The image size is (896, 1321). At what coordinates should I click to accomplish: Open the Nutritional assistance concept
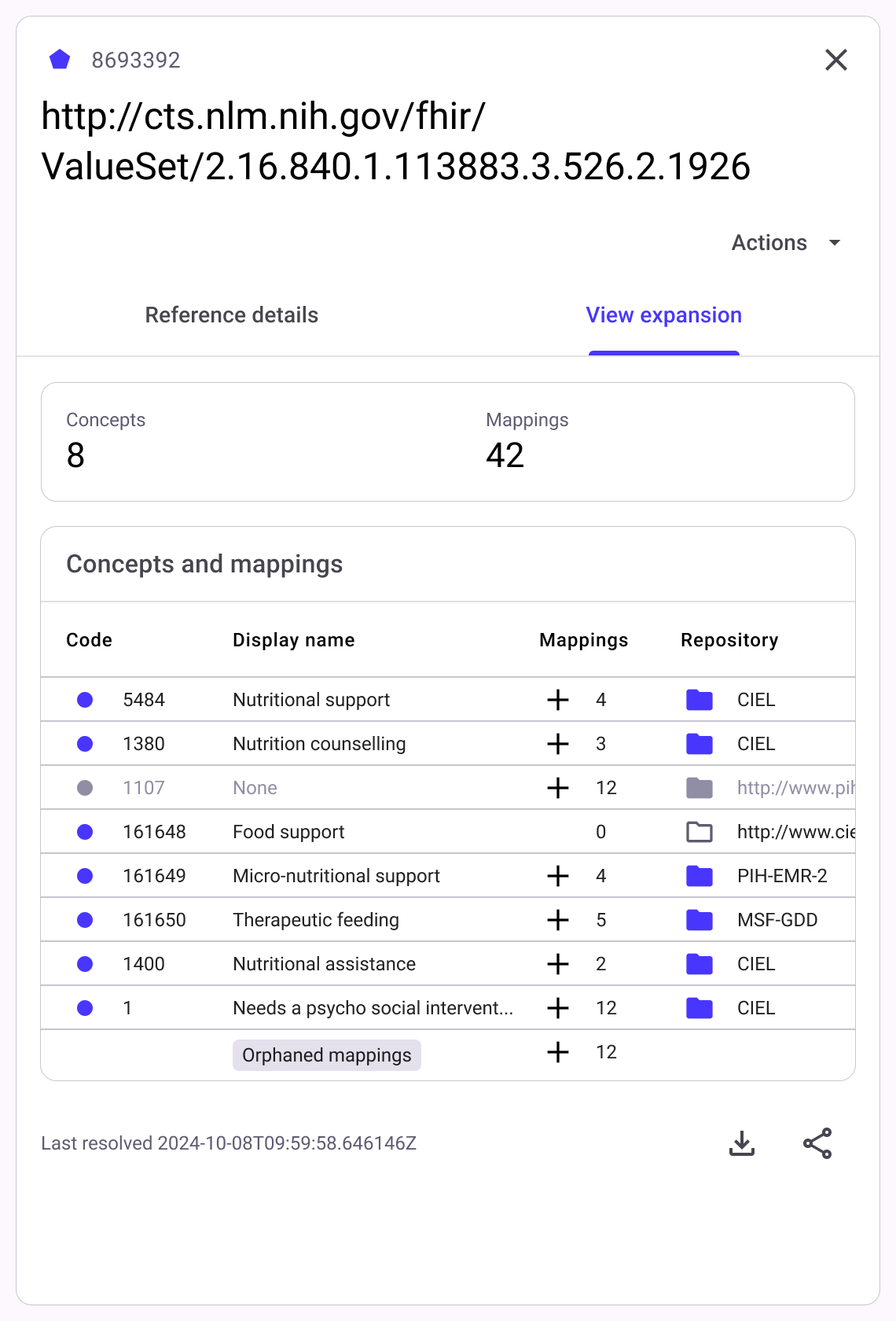click(x=324, y=964)
